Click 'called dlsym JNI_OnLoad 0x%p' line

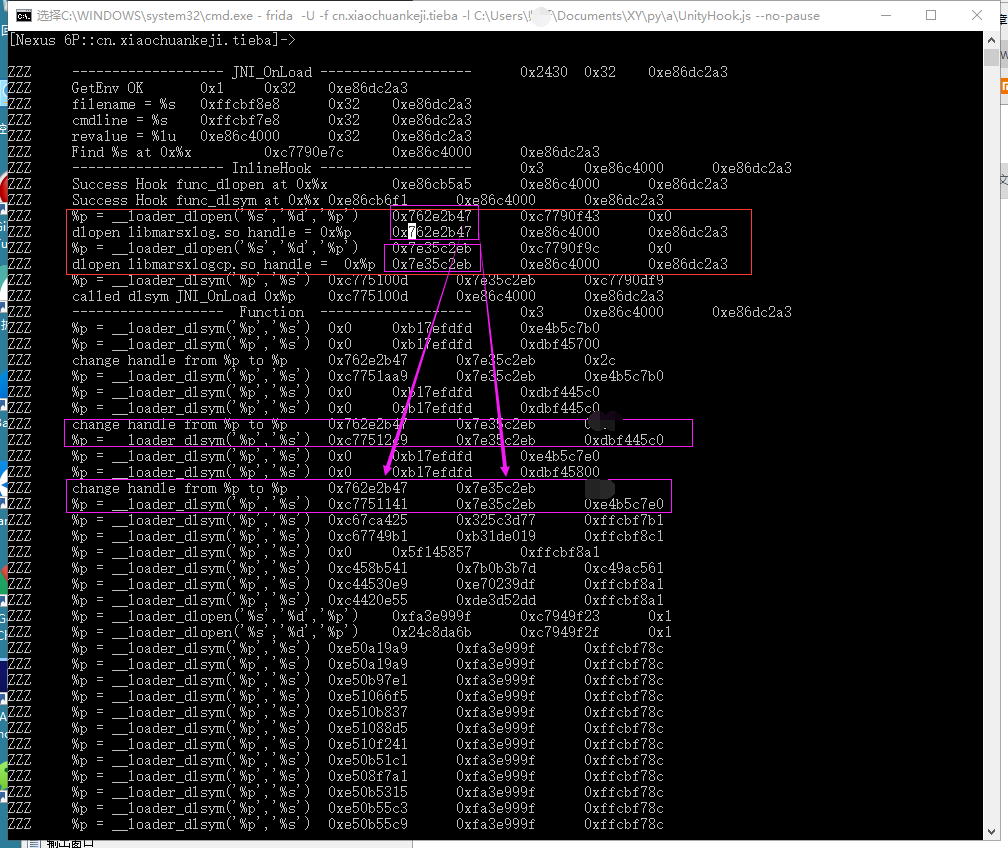(183, 296)
